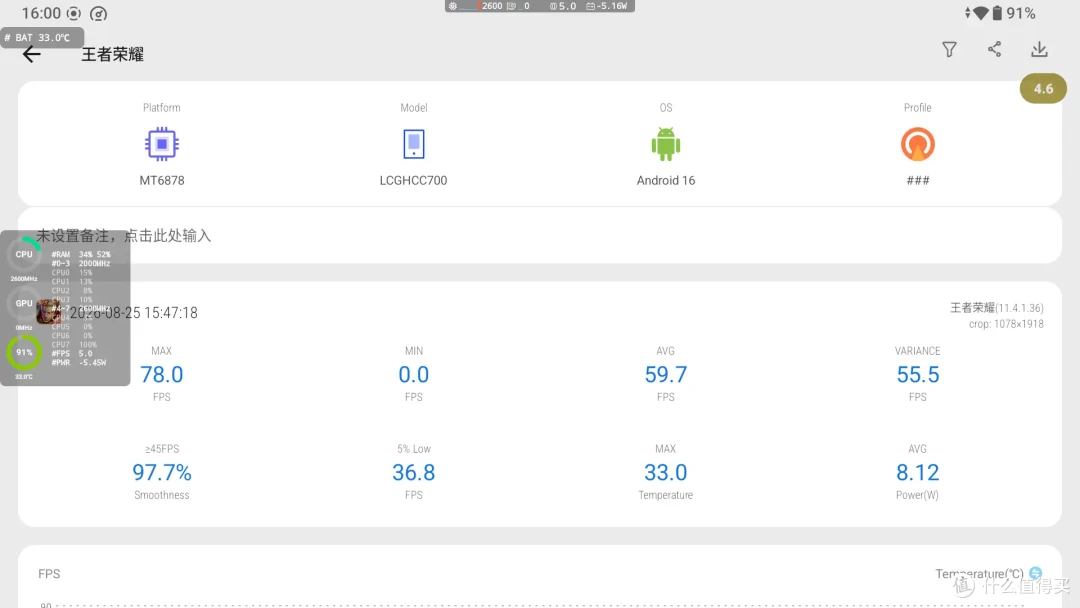Image resolution: width=1080 pixels, height=608 pixels.
Task: Click the Android 16 robot icon
Action: [x=665, y=144]
